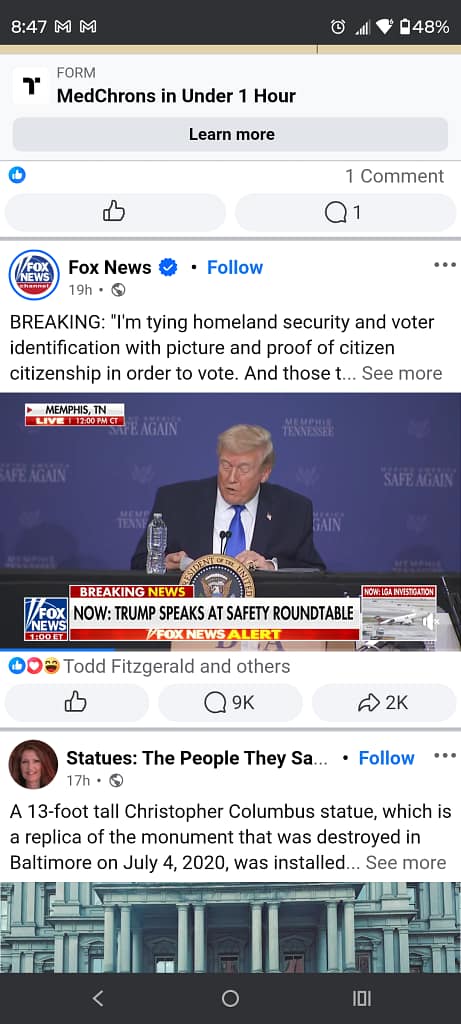View reactions from Todd Fitzgerald and others
The height and width of the screenshot is (1024, 461).
tap(150, 666)
